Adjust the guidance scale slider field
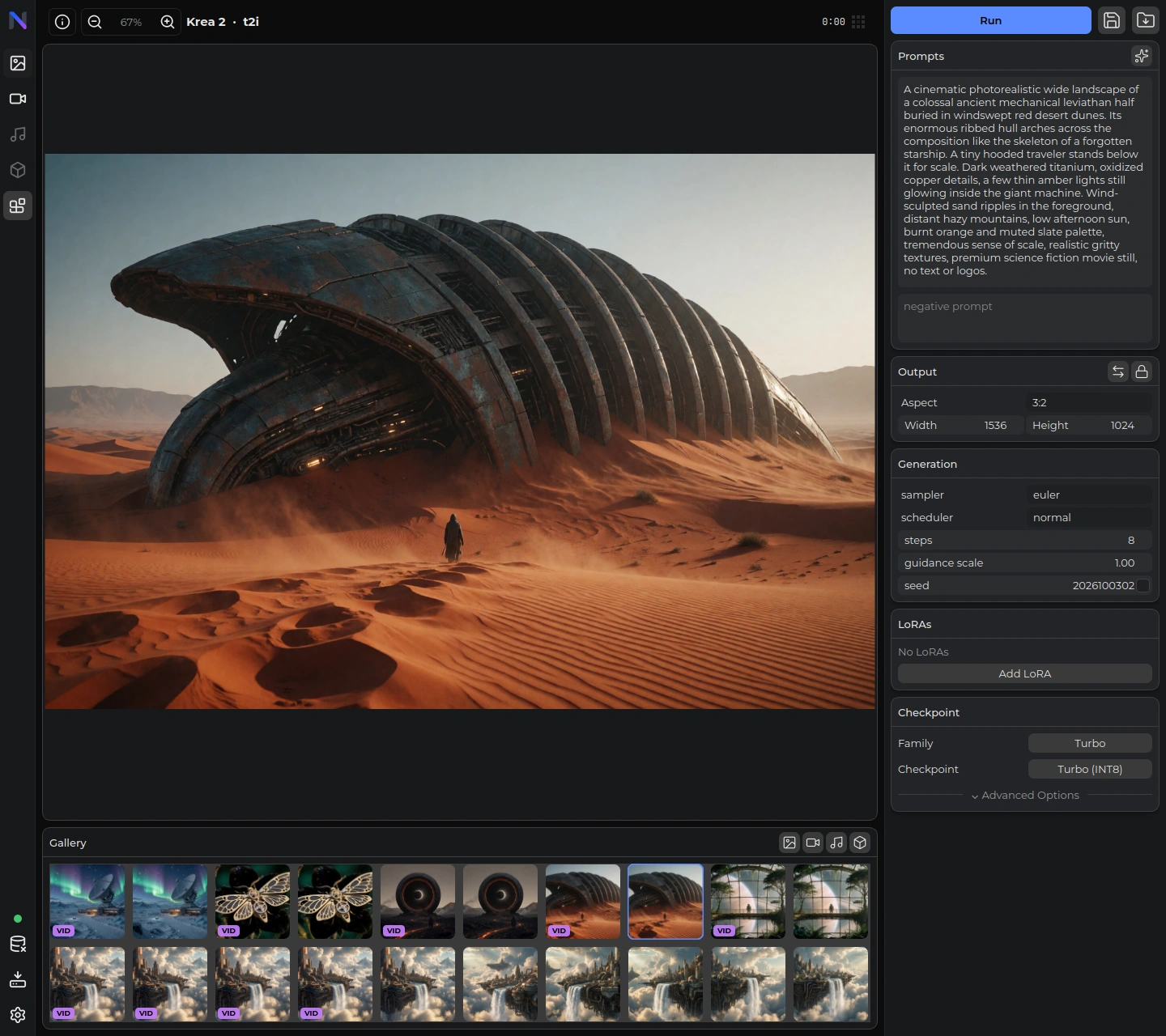The width and height of the screenshot is (1166, 1036). point(1025,563)
